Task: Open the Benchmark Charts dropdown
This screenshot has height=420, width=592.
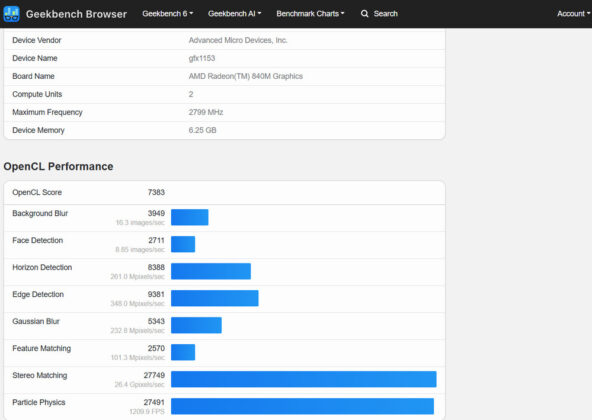Action: coord(310,14)
